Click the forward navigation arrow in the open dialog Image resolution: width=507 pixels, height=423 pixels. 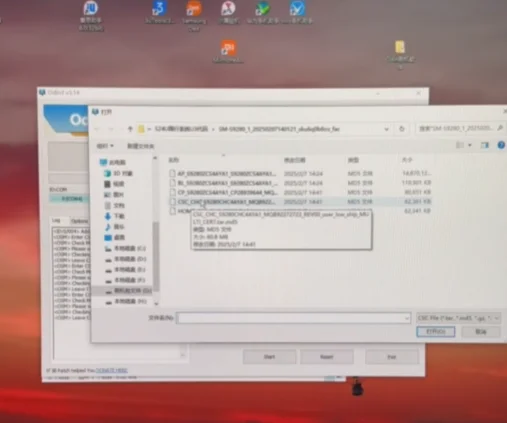tap(111, 129)
